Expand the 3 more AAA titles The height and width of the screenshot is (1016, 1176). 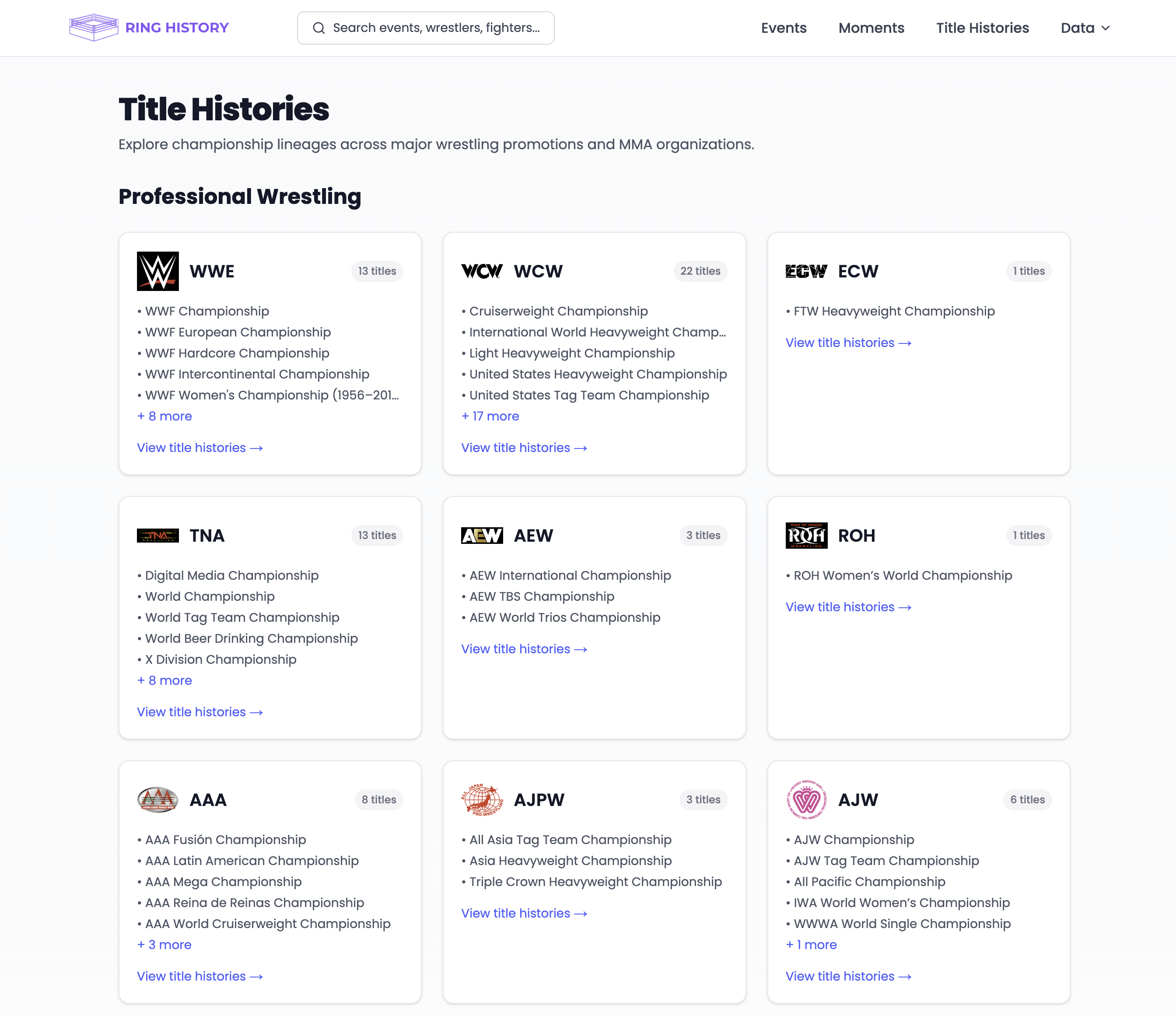(164, 945)
